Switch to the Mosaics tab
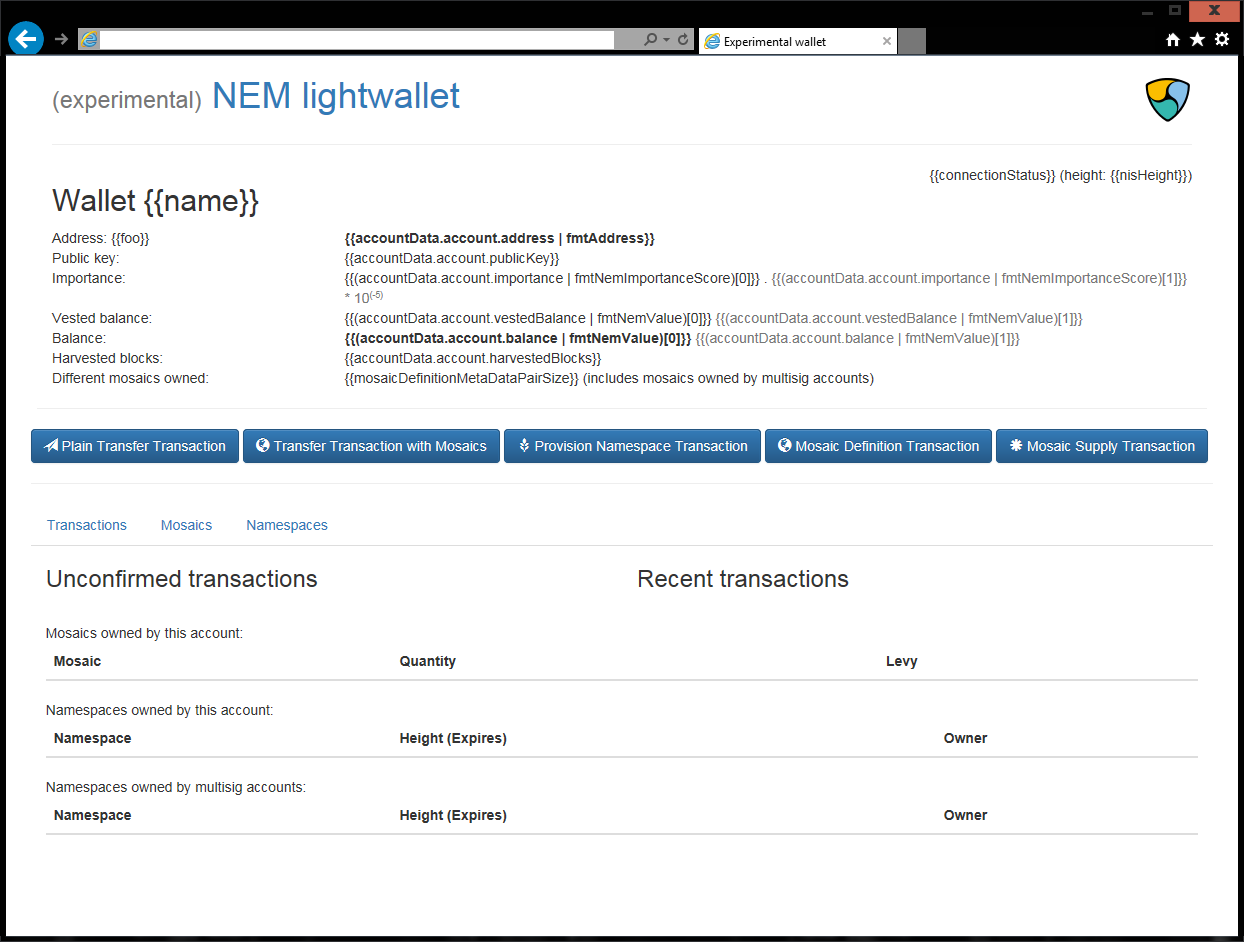1244x942 pixels. click(x=187, y=525)
